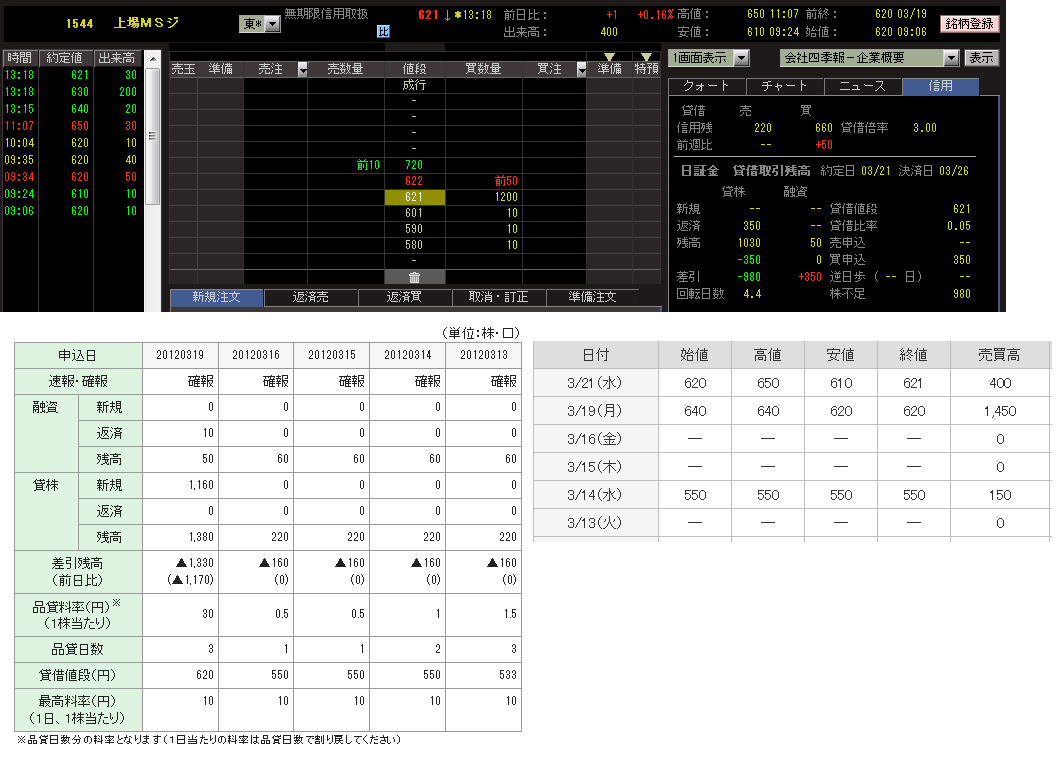Expand the 1画面表示 display dropdown
1060x765 pixels.
741,58
